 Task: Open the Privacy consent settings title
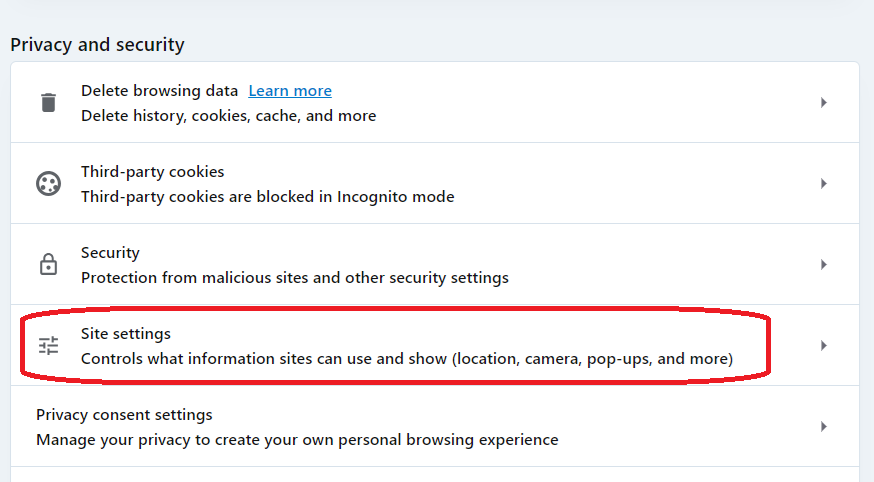(124, 415)
